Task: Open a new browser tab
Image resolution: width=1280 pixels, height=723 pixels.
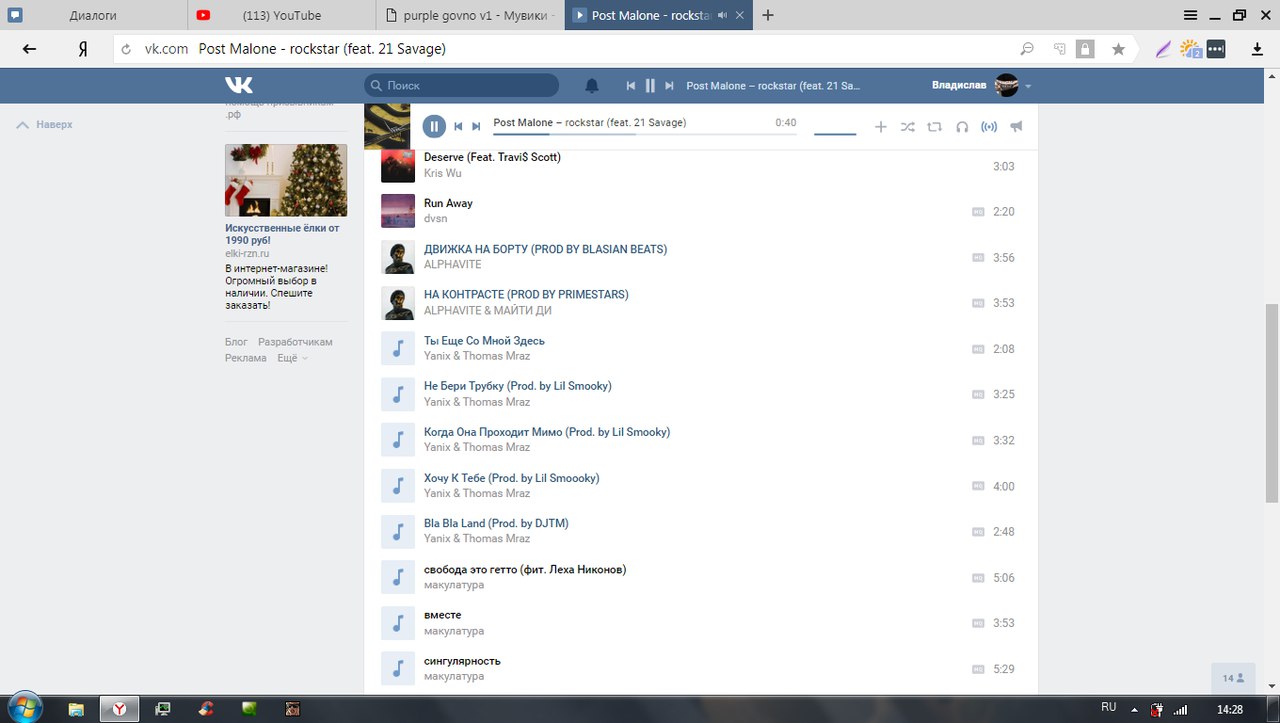Action: pyautogui.click(x=768, y=15)
